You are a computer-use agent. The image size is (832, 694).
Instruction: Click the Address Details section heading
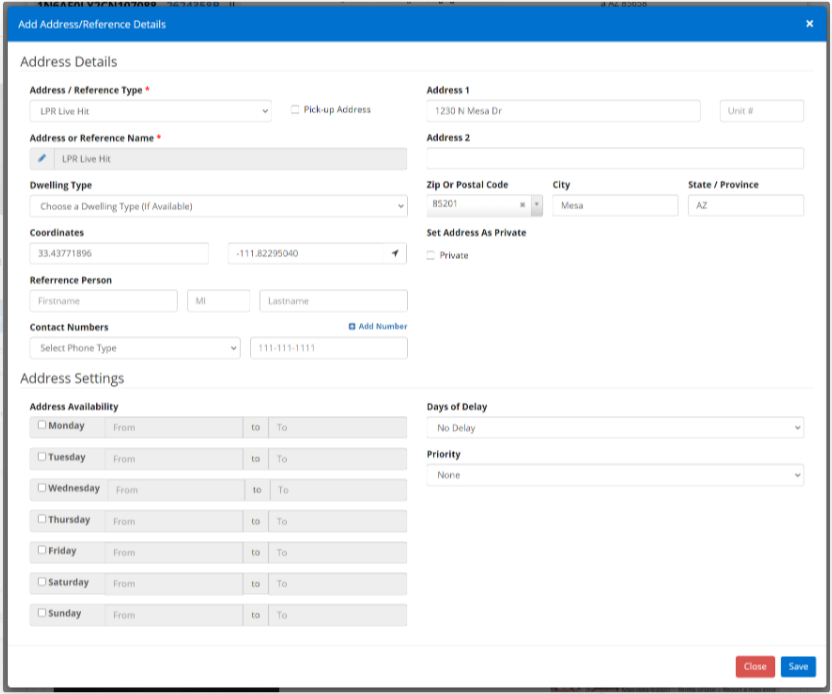[x=68, y=62]
